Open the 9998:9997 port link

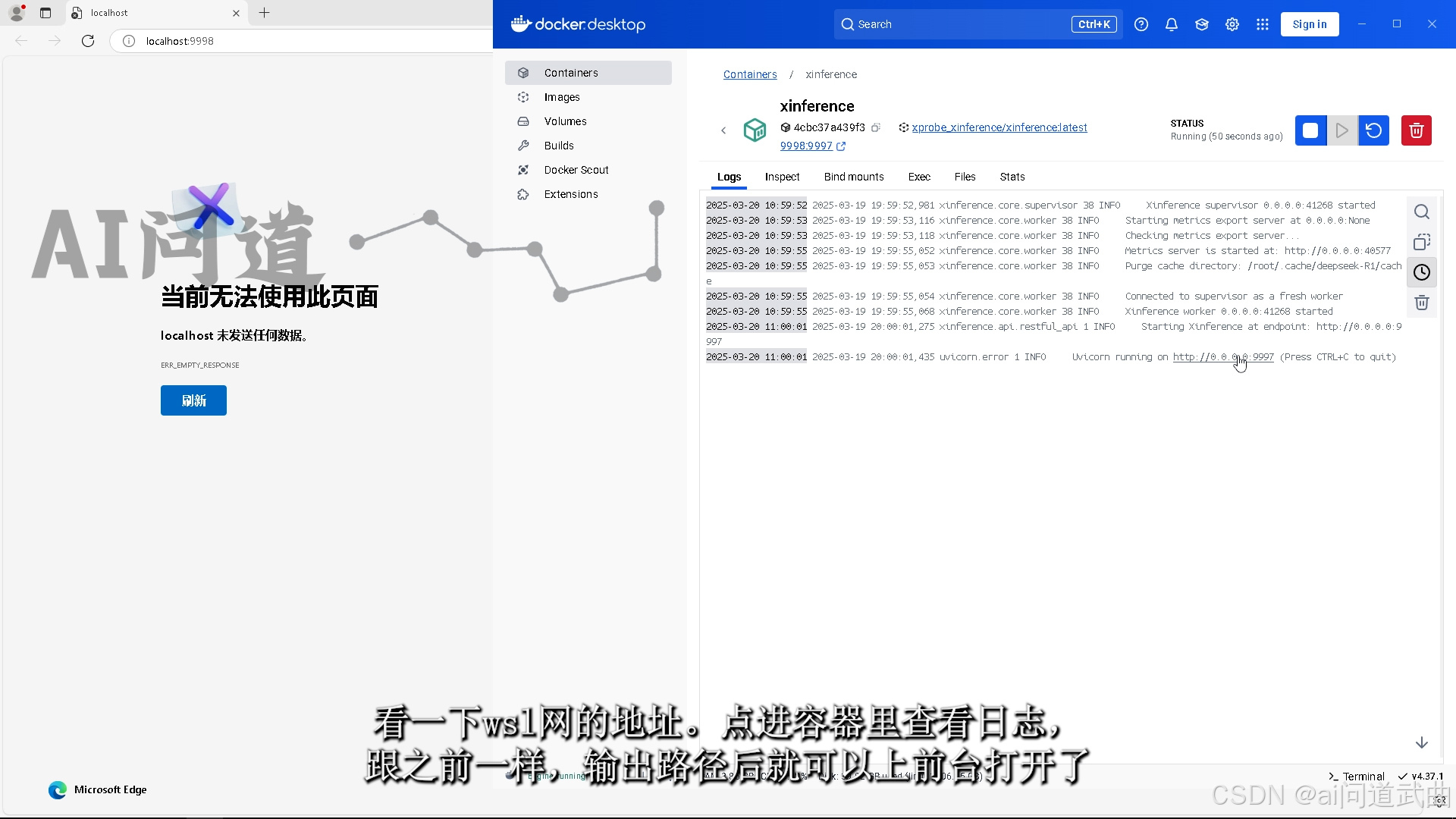[806, 146]
